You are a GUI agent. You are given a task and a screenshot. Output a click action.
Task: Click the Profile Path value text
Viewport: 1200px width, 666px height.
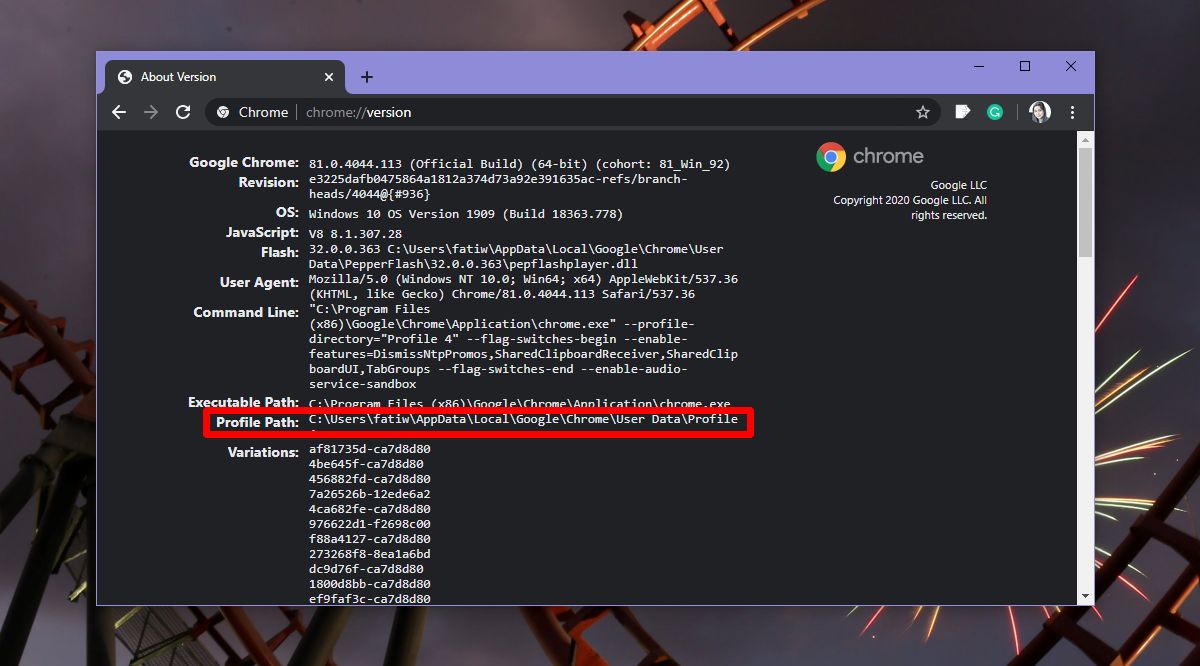click(523, 420)
